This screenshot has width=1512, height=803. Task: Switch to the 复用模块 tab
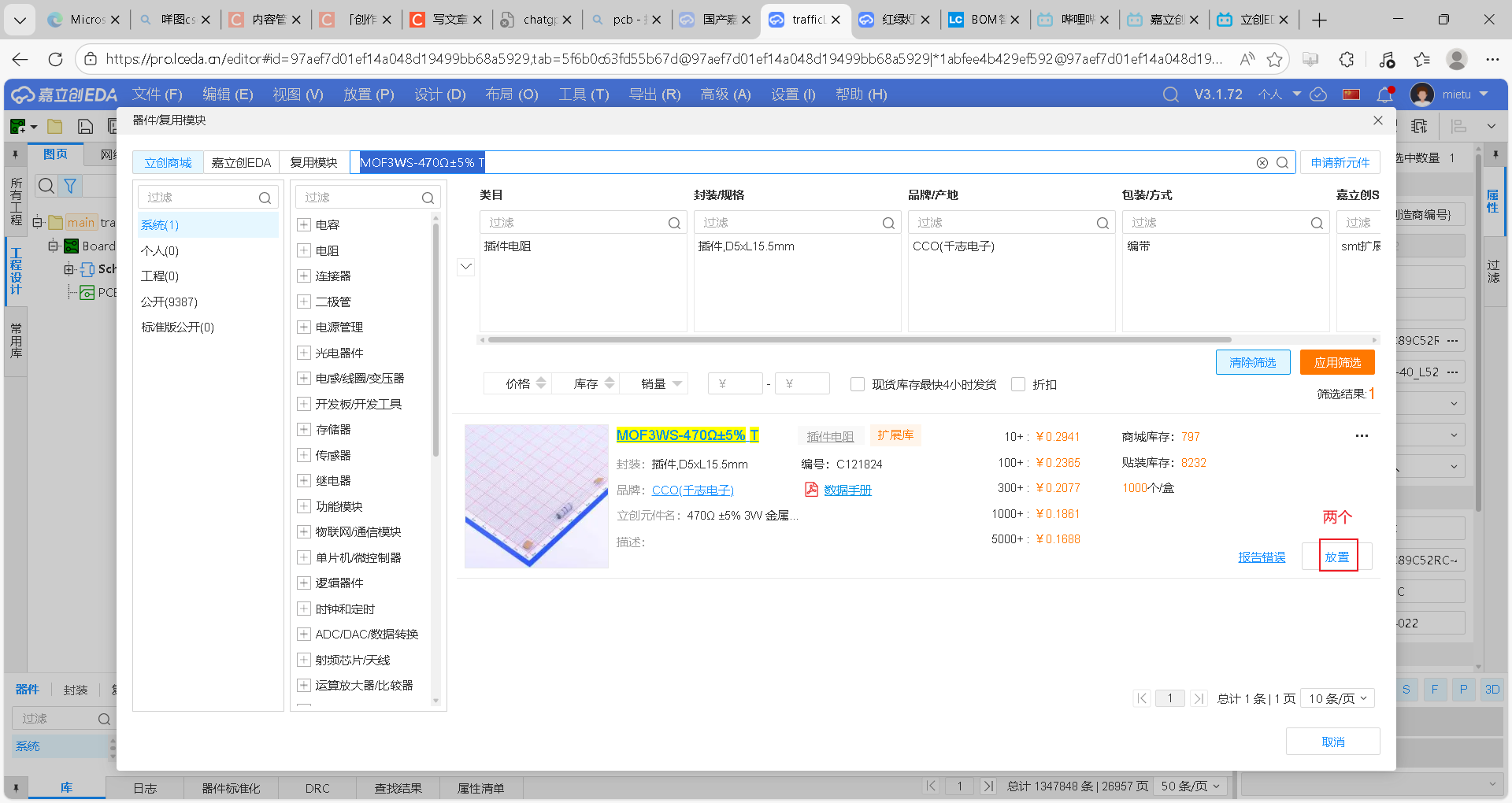click(x=313, y=162)
